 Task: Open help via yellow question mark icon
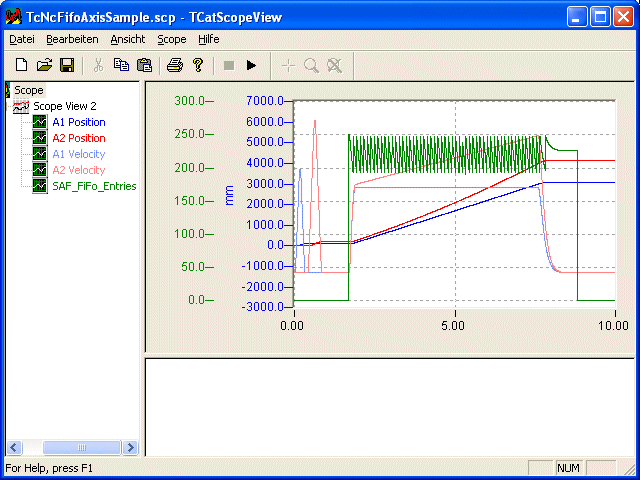tap(198, 65)
